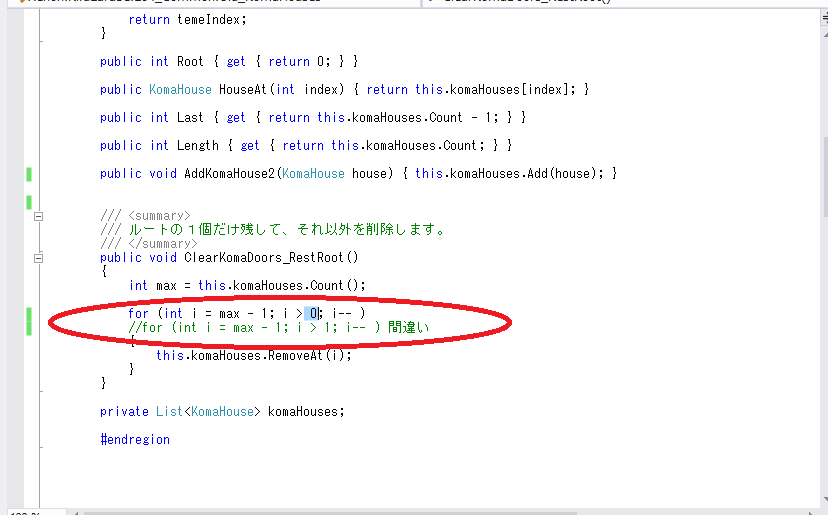
Task: Click the '</summary>' closing tag comment
Action: click(163, 244)
